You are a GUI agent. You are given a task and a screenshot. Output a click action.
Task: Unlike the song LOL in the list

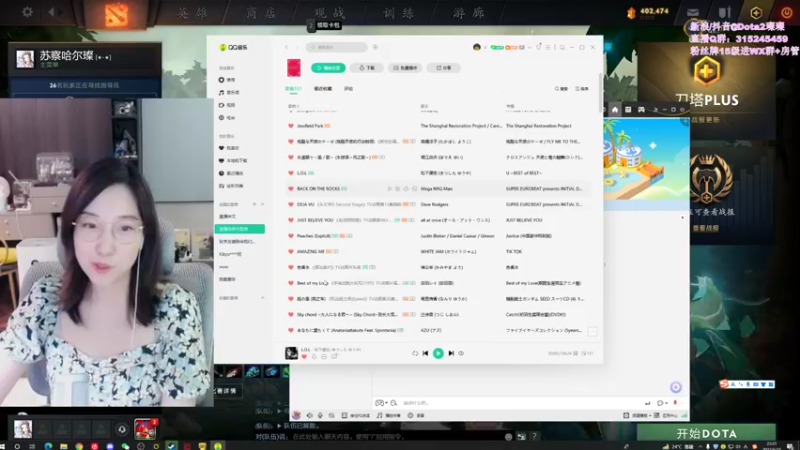point(291,173)
